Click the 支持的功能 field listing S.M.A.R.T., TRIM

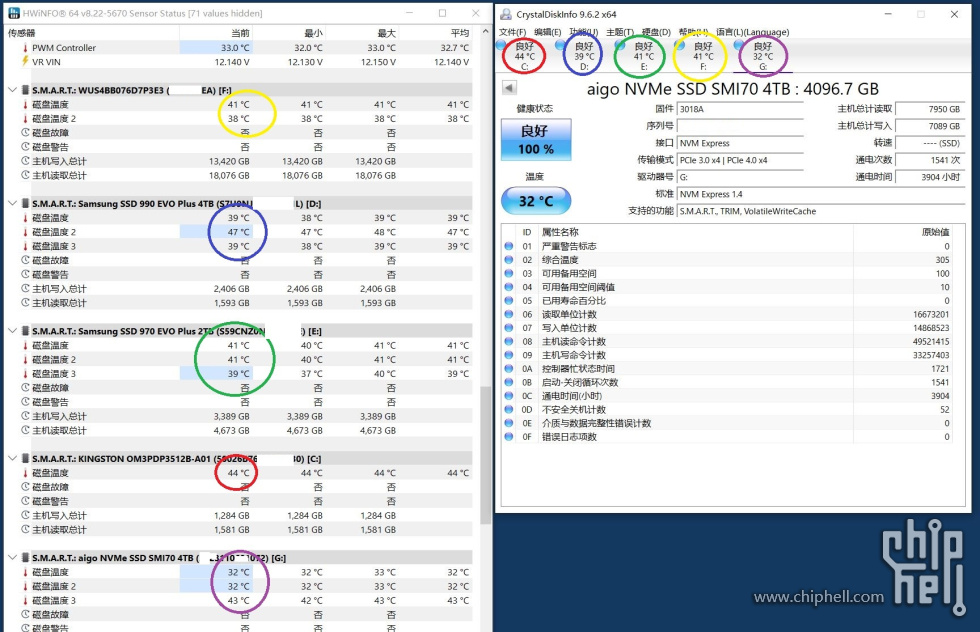point(821,211)
